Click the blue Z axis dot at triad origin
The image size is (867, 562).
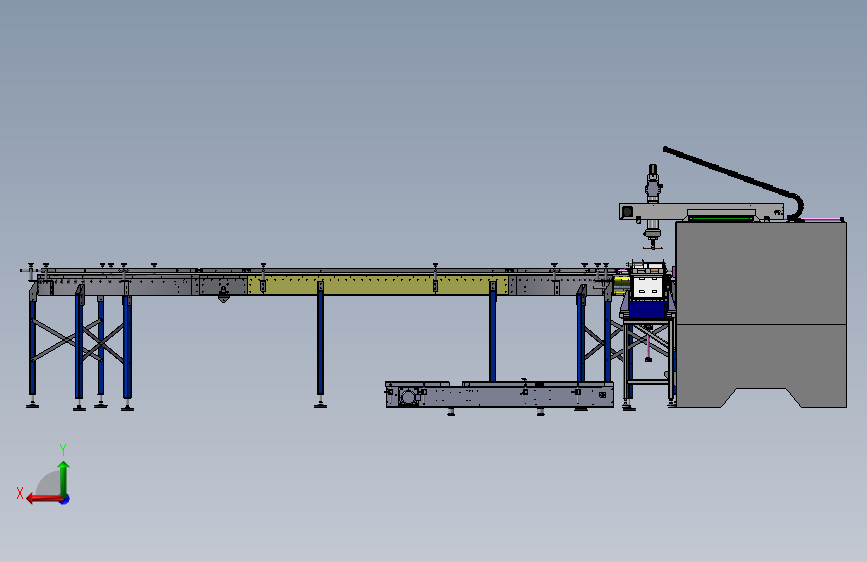pos(65,500)
